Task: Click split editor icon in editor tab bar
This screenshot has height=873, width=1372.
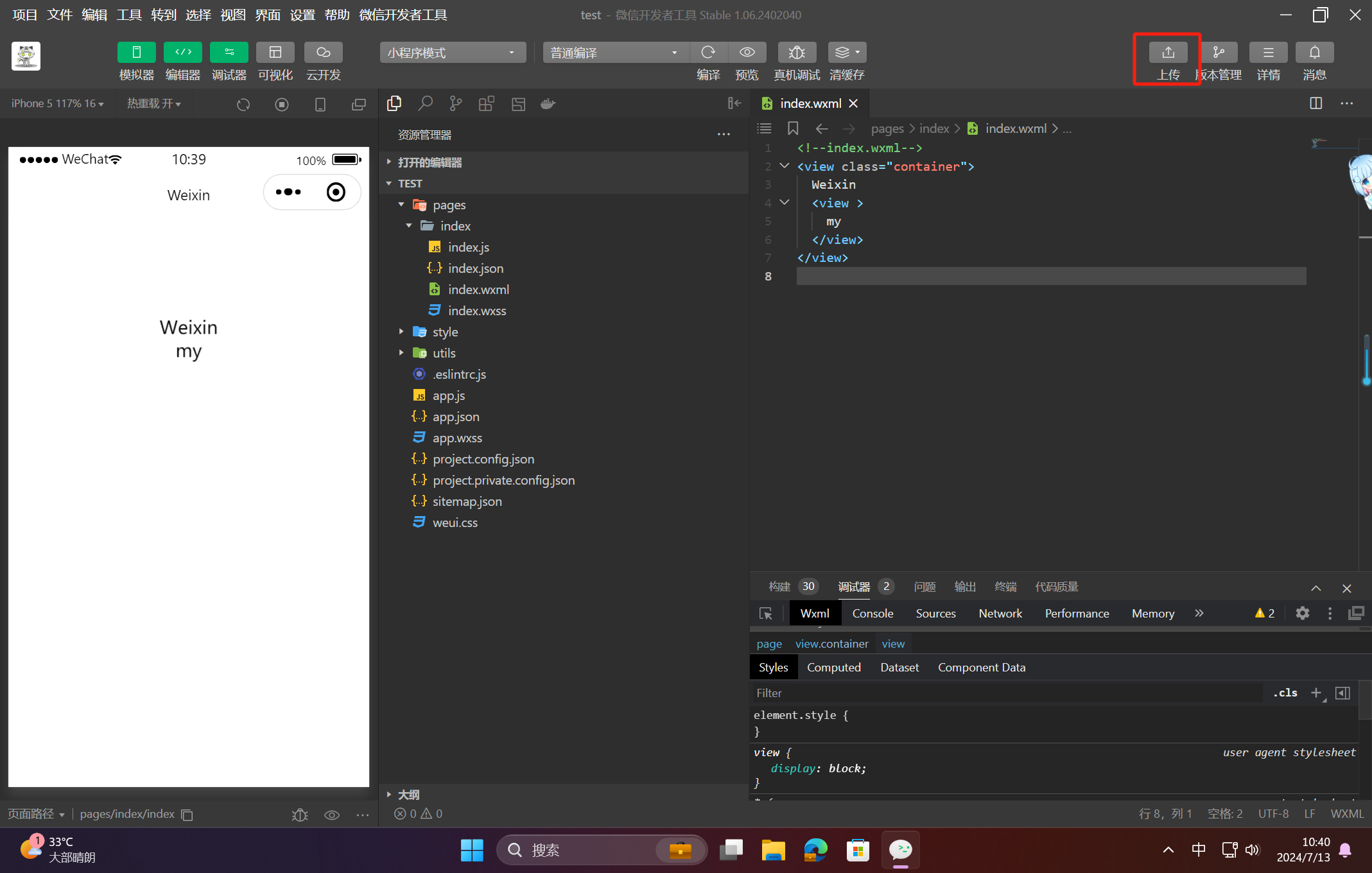Action: (x=1316, y=103)
